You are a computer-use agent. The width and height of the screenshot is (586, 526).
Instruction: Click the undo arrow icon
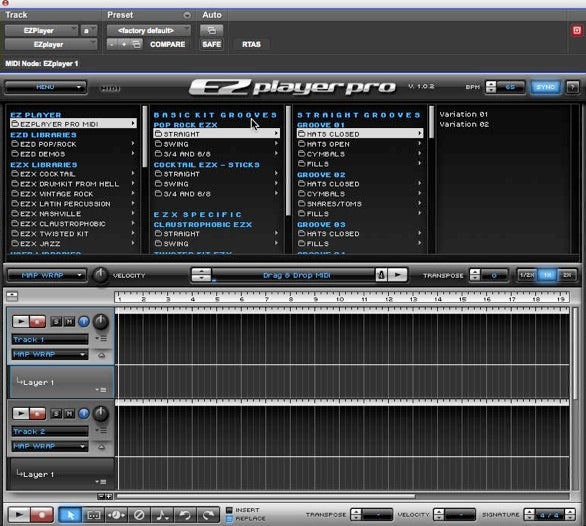point(185,515)
